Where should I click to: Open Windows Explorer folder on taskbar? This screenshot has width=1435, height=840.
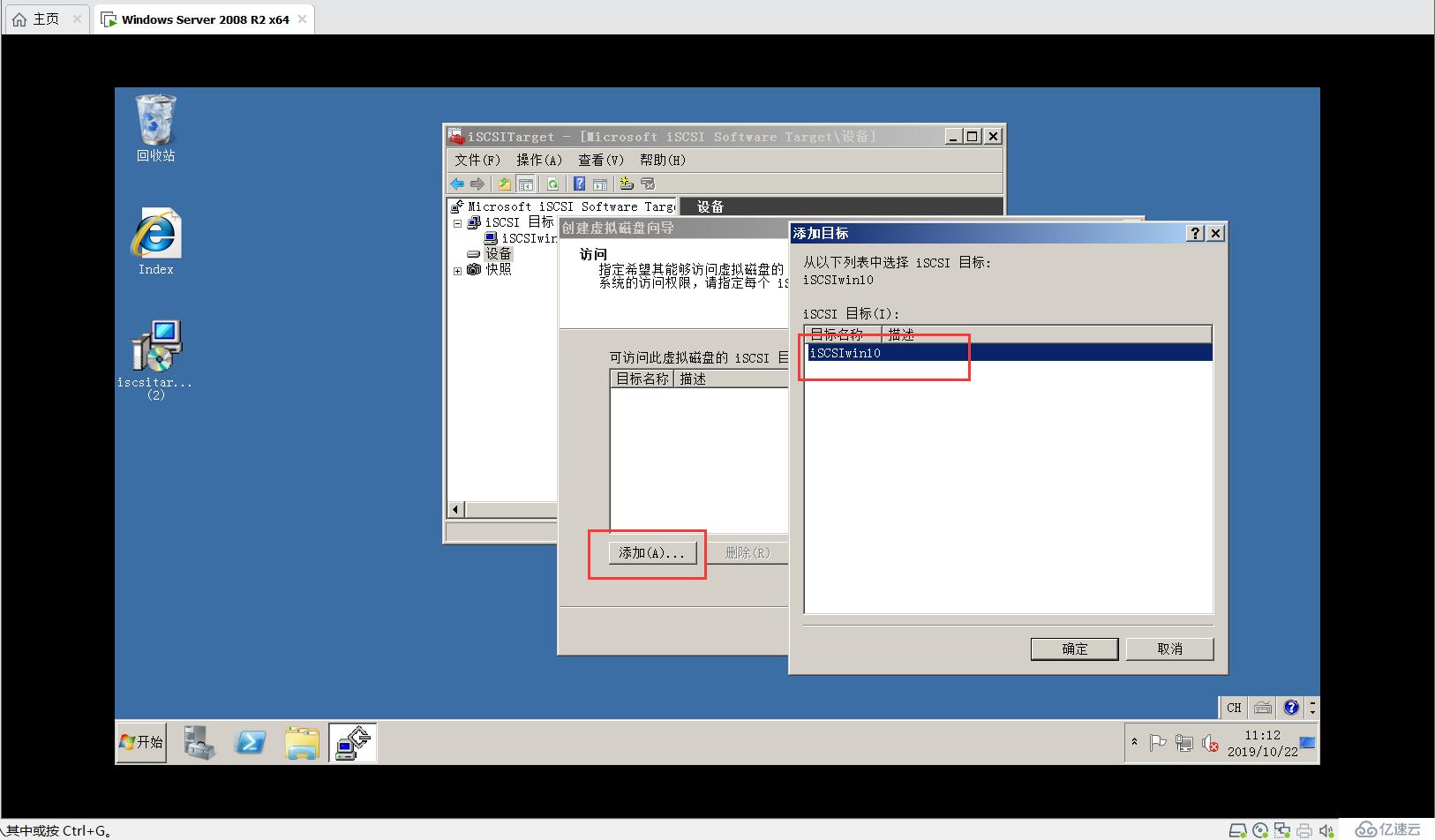(x=302, y=742)
